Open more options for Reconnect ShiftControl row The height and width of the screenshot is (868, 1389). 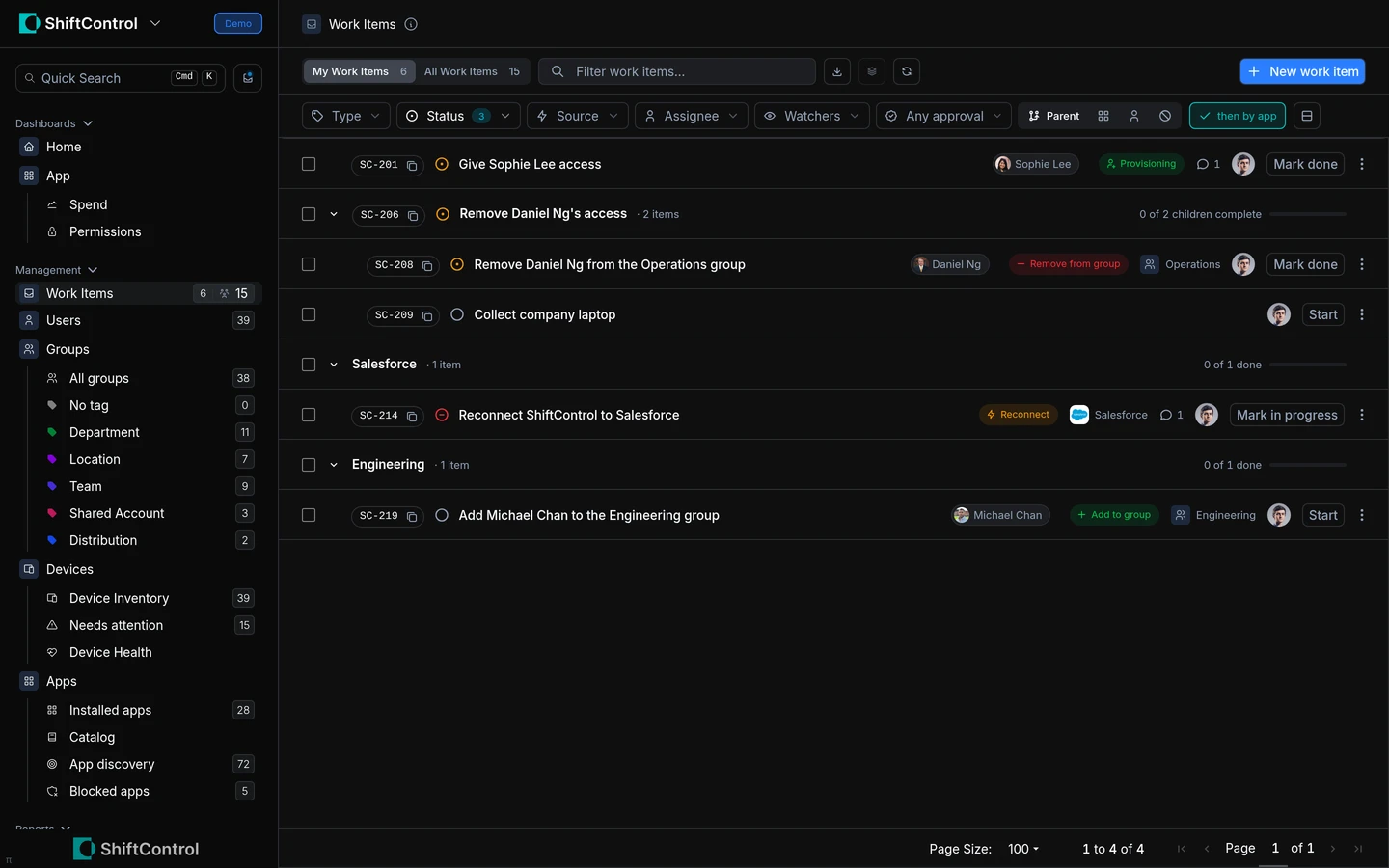[1362, 415]
